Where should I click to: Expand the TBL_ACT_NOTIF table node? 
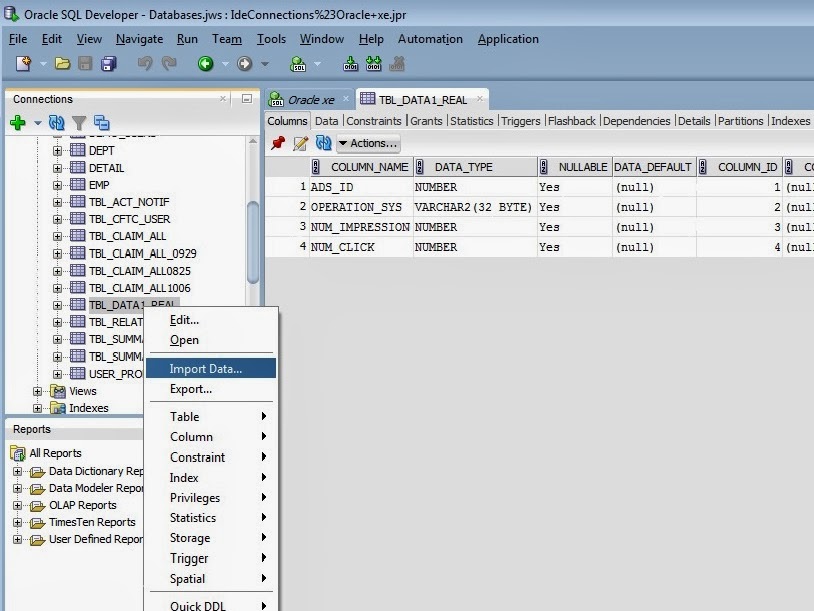(x=57, y=202)
